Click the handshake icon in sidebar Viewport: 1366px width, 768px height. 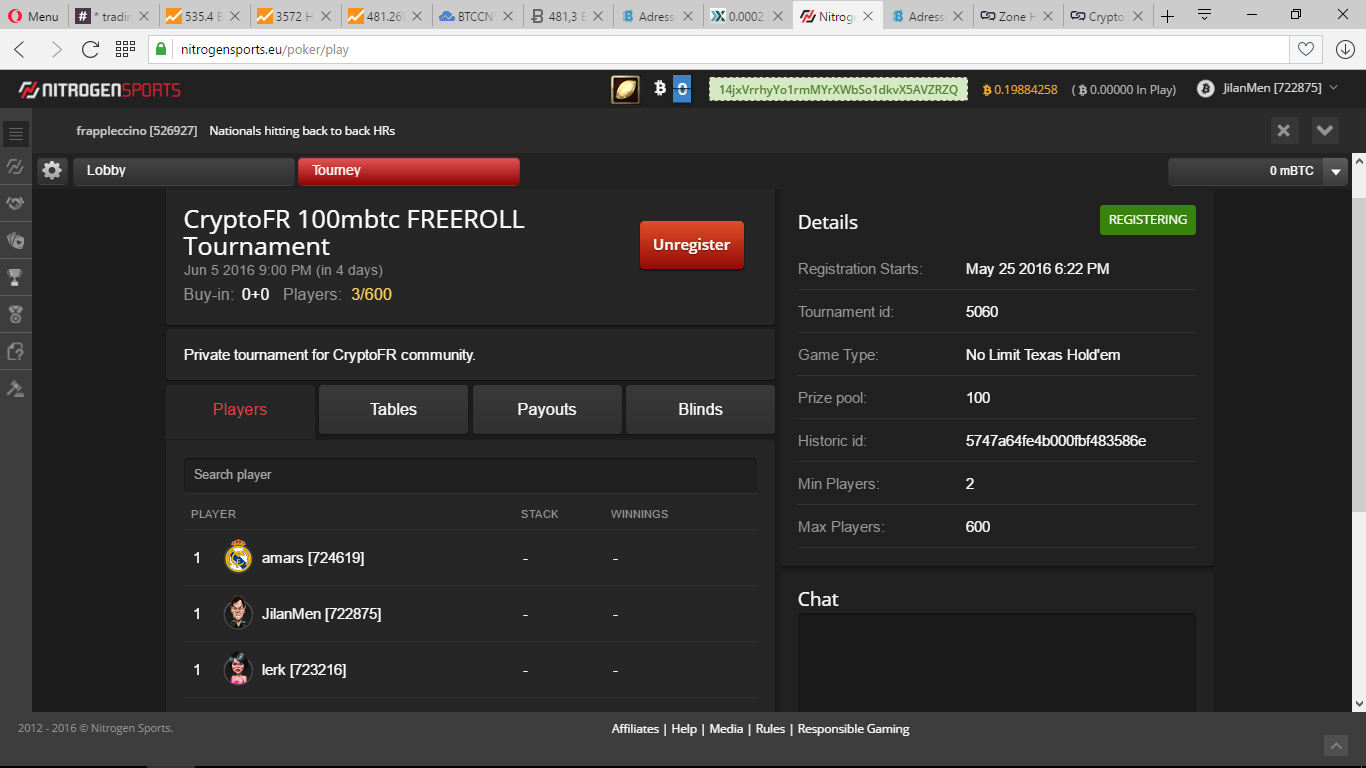pos(15,203)
